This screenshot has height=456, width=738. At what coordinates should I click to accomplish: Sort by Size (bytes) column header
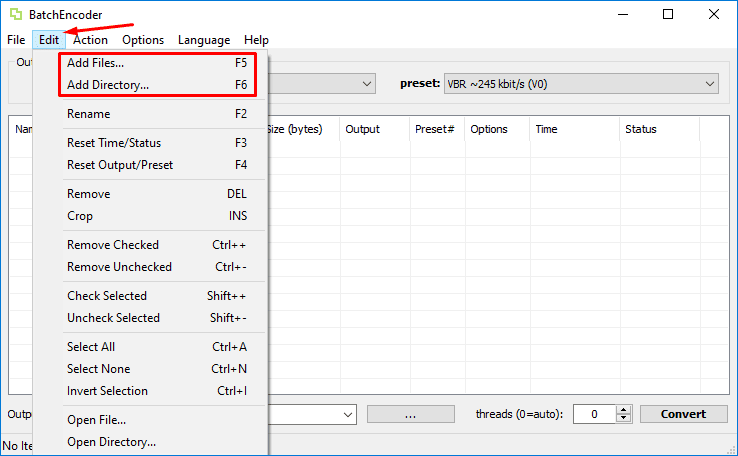pos(303,129)
